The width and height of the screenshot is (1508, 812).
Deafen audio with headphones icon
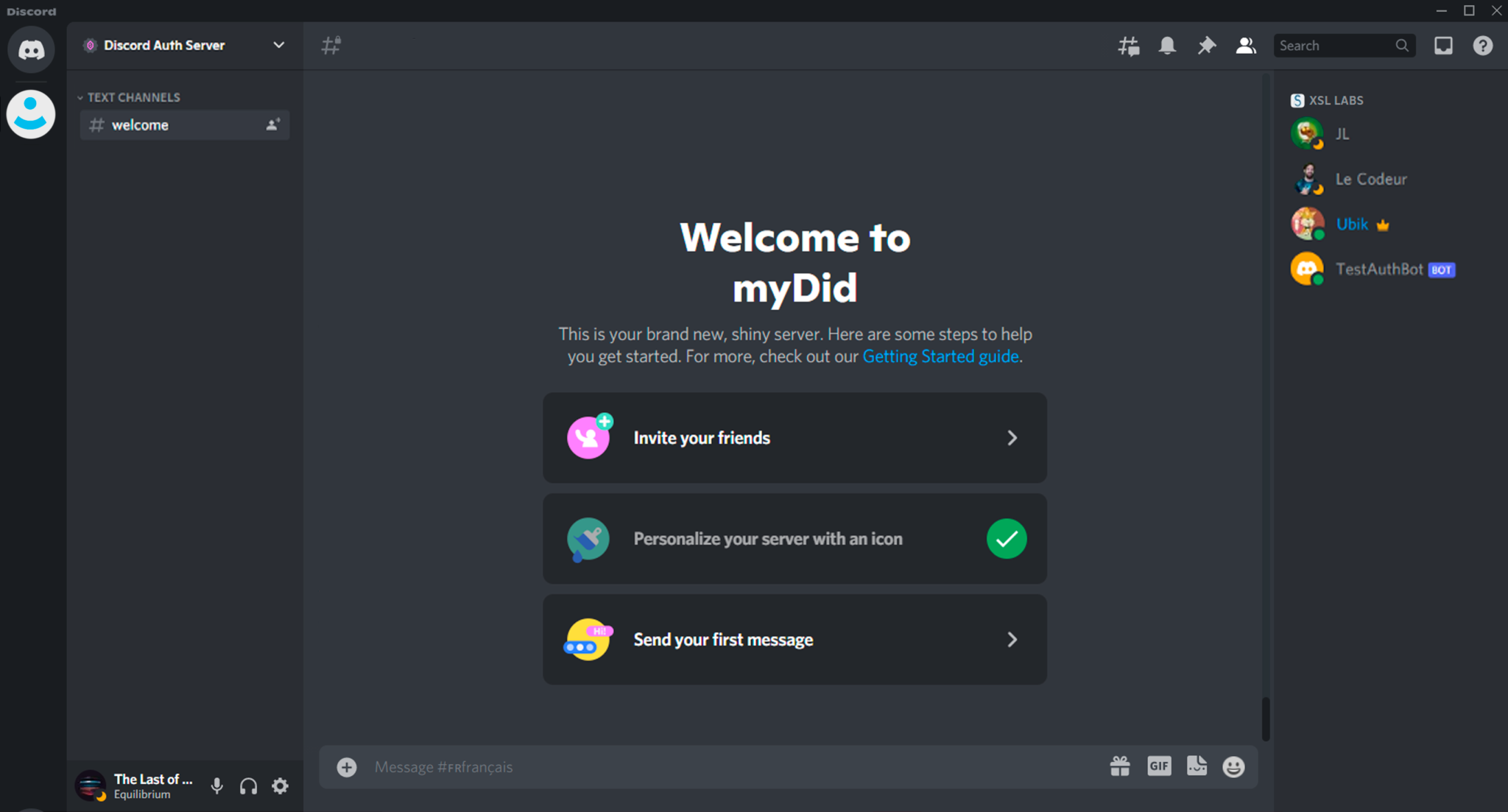(x=248, y=785)
